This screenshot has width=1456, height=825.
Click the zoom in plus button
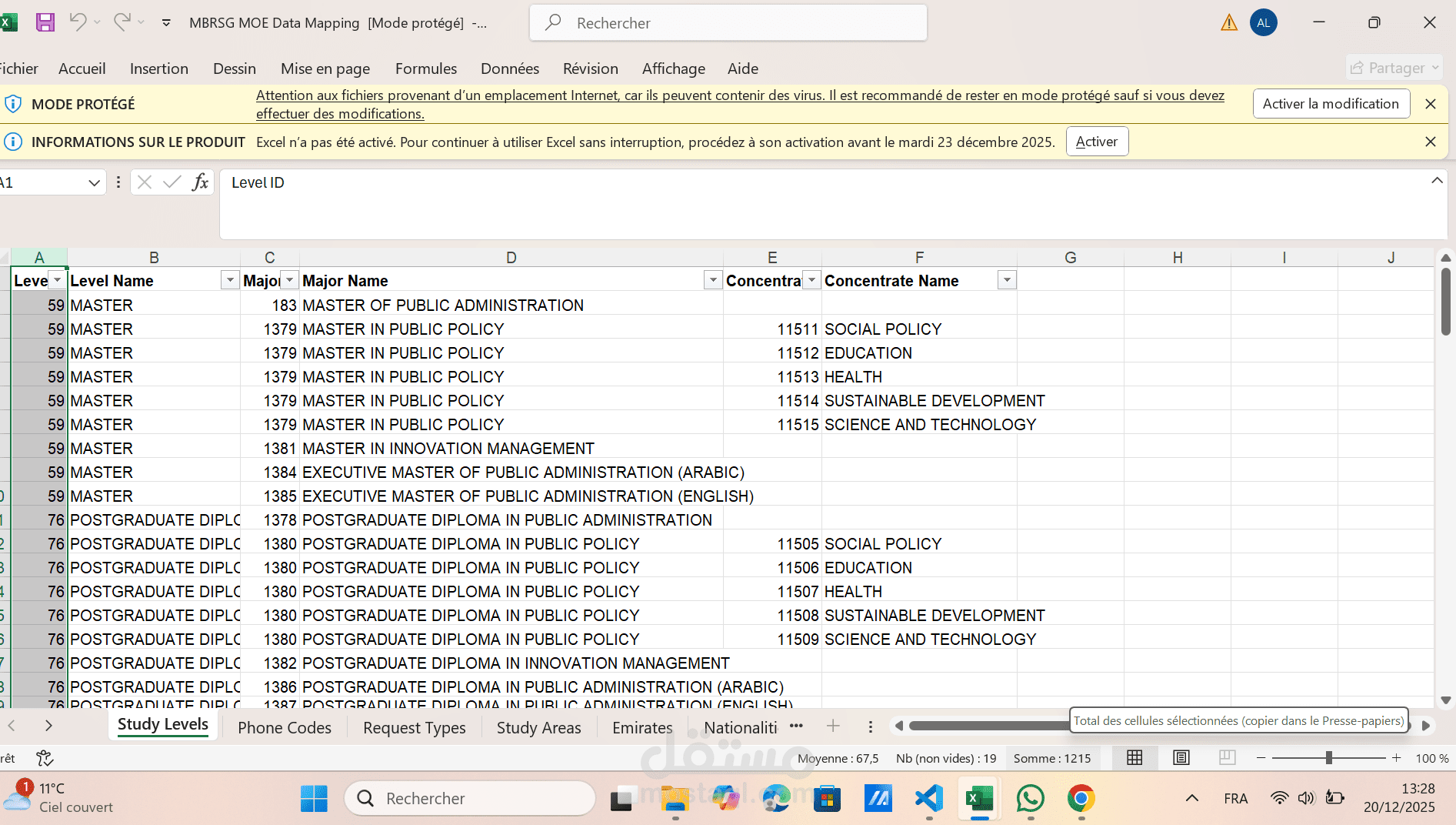click(x=1396, y=758)
